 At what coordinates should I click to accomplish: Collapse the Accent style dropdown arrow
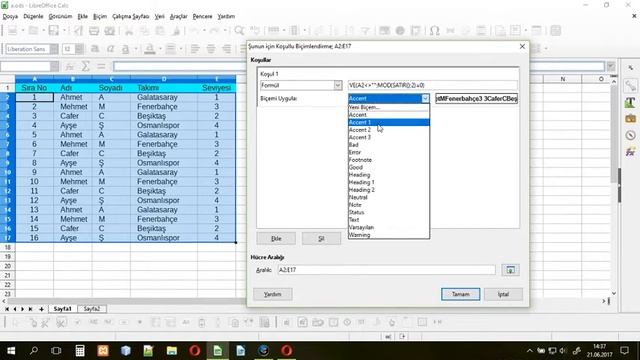425,98
